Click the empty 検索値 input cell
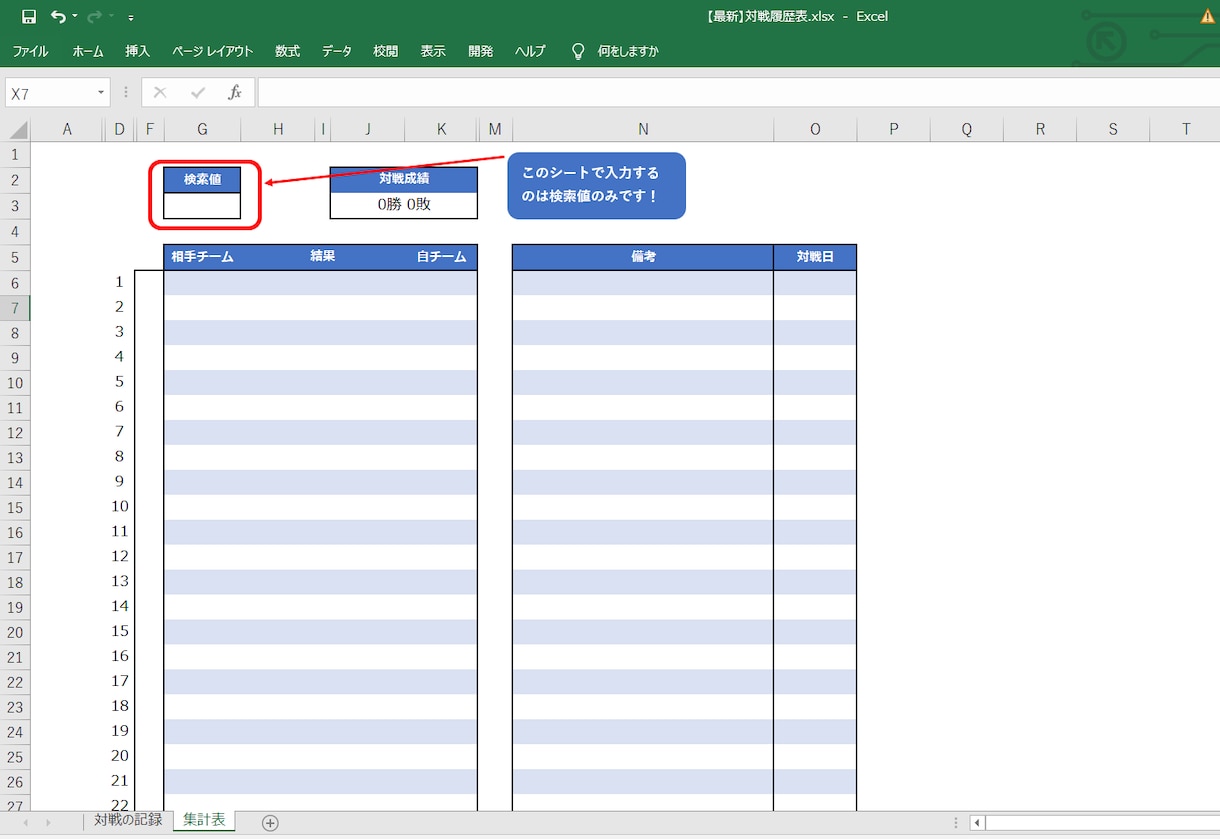The image size is (1220, 839). pyautogui.click(x=202, y=206)
